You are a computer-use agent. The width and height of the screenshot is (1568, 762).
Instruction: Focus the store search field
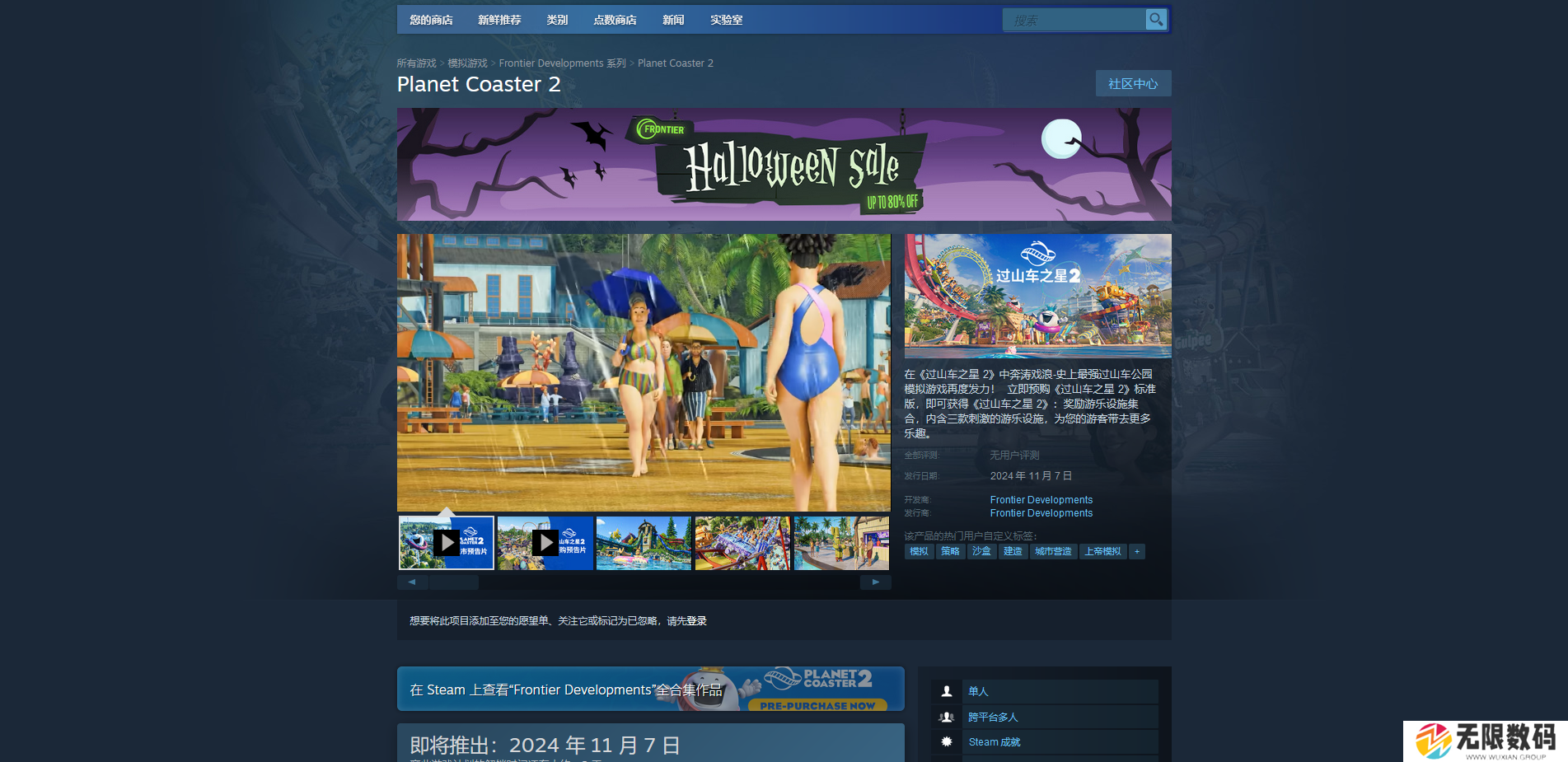(1074, 20)
